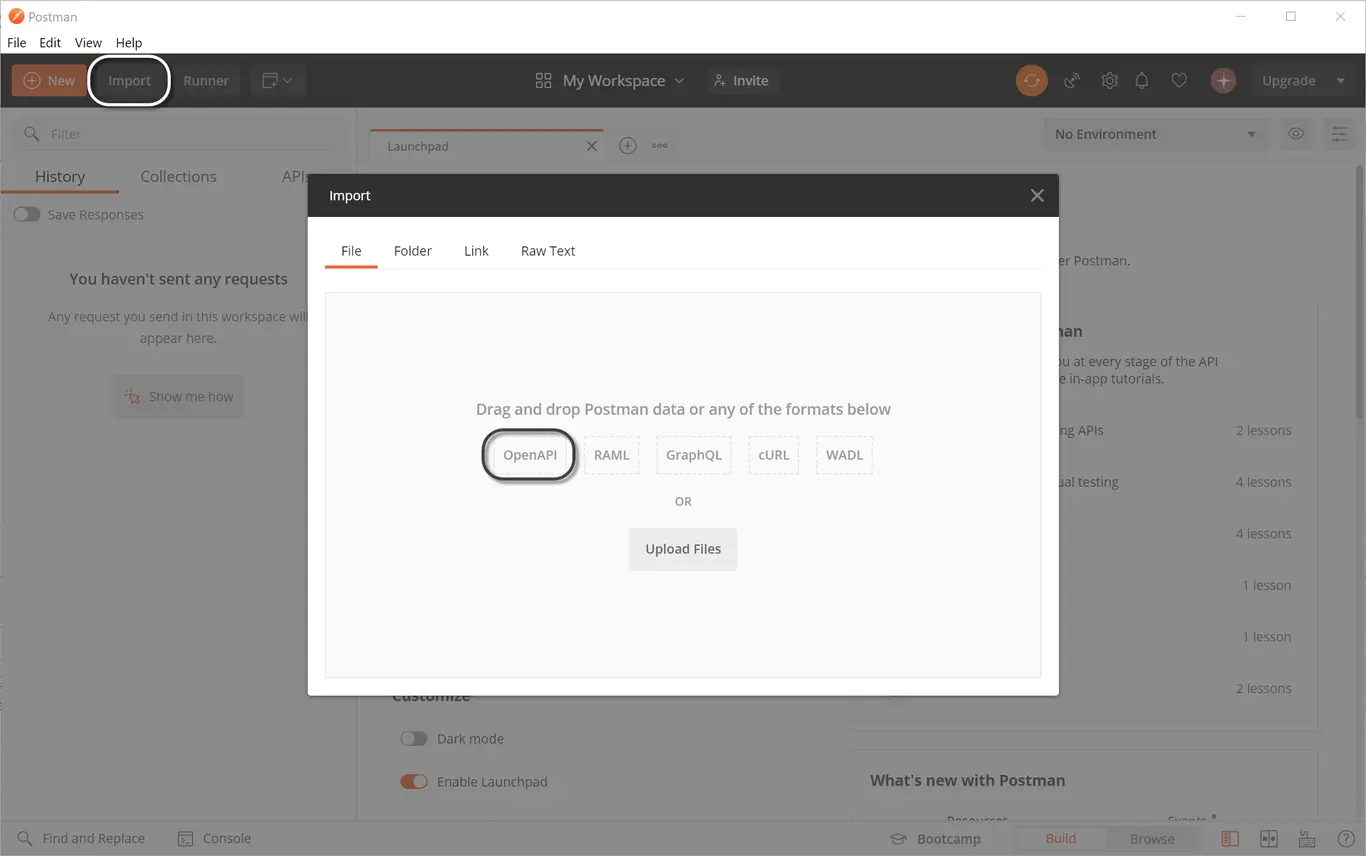The width and height of the screenshot is (1366, 856).
Task: Close the Launchpad tab
Action: point(592,146)
